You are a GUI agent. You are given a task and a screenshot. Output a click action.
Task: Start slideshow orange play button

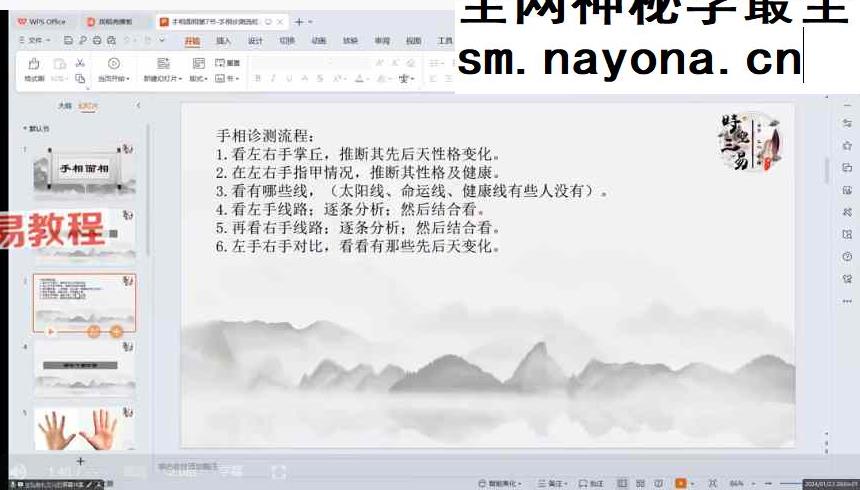click(681, 483)
